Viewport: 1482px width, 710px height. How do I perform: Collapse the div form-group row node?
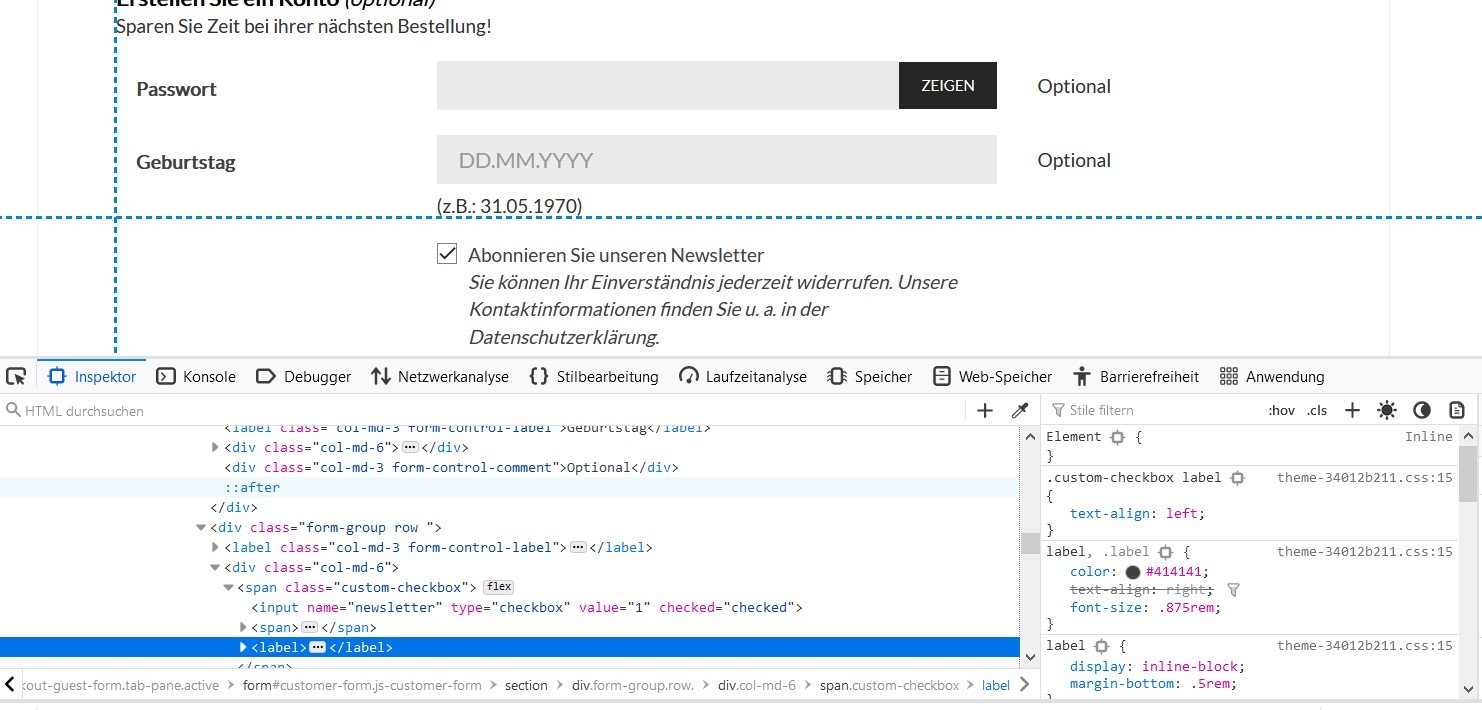tap(201, 527)
